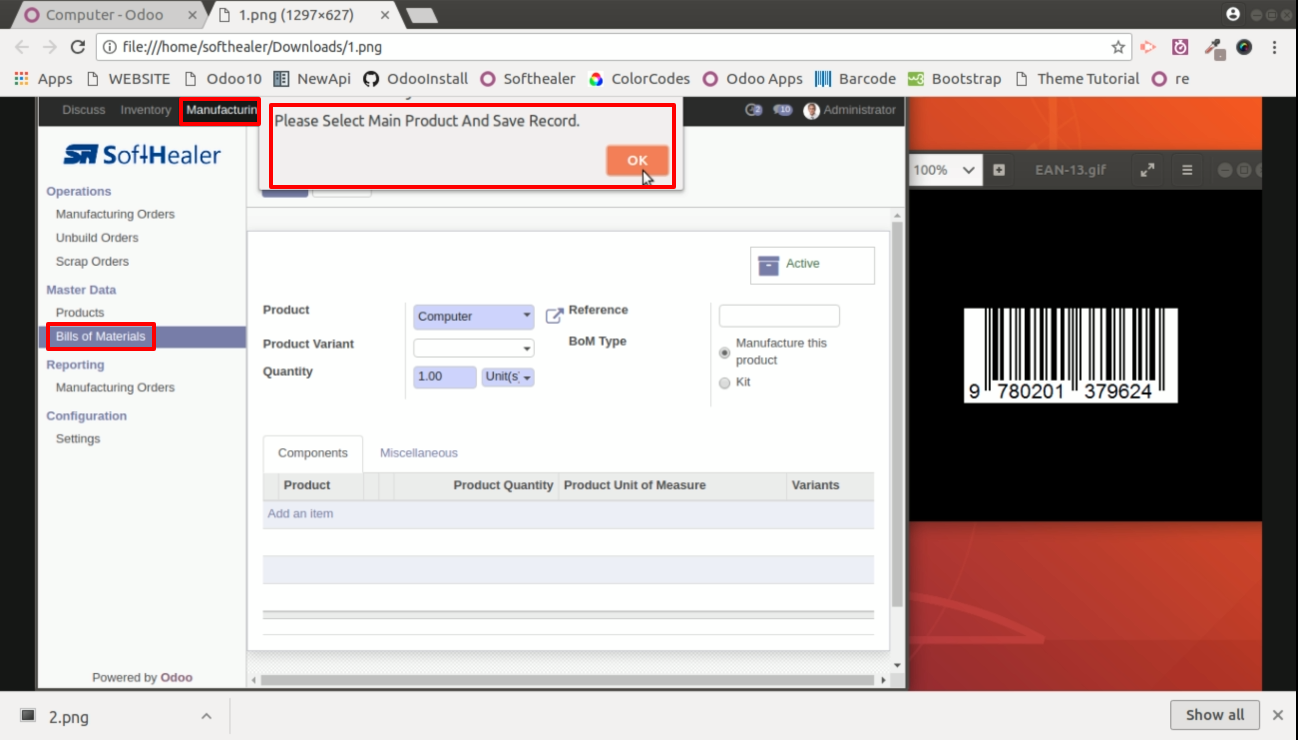Open the Manufacturing menu in Odoo

click(x=221, y=110)
